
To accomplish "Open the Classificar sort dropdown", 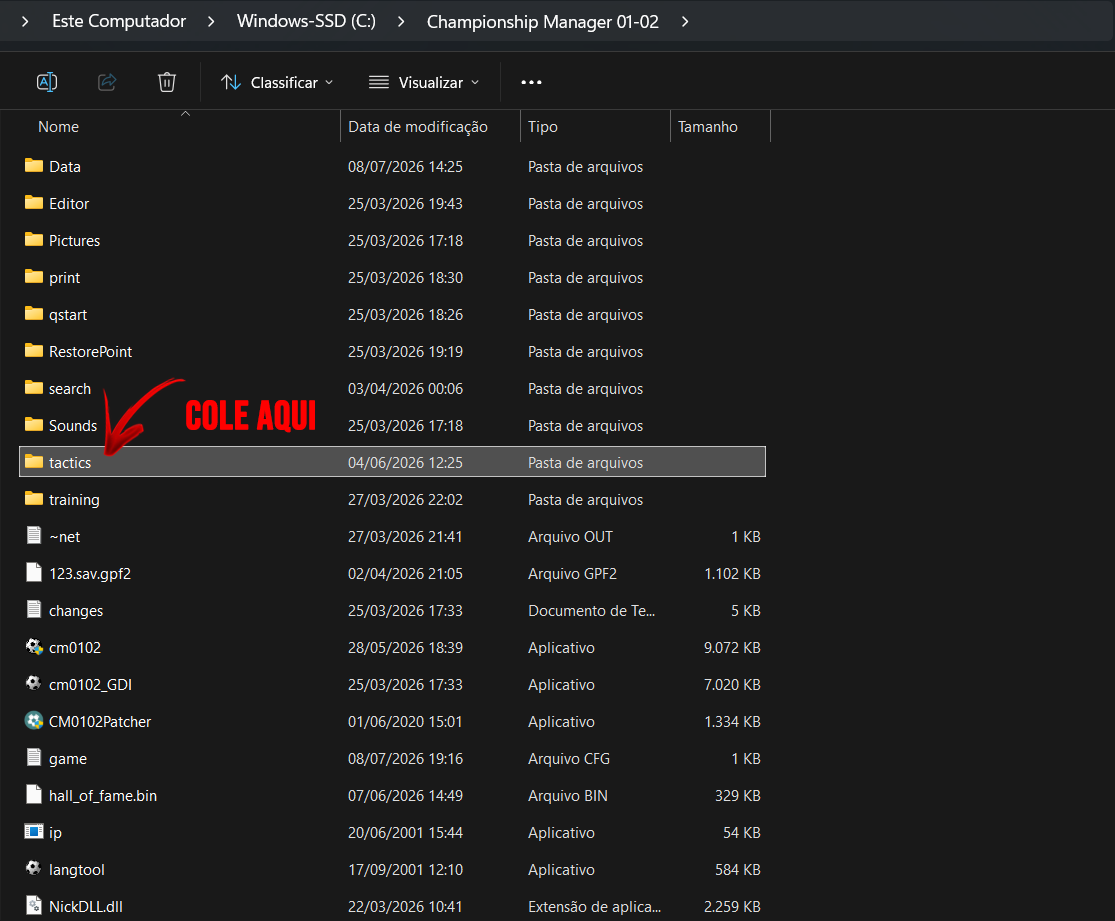I will click(x=277, y=82).
